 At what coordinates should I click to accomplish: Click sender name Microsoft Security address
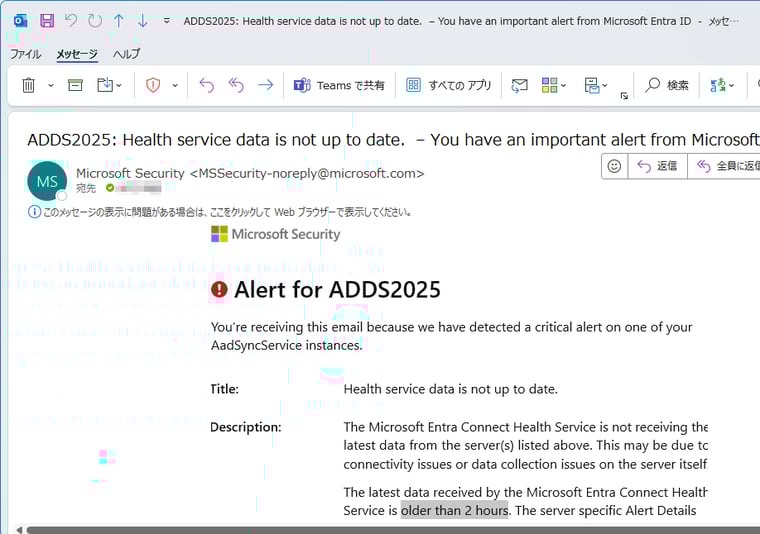(x=250, y=173)
